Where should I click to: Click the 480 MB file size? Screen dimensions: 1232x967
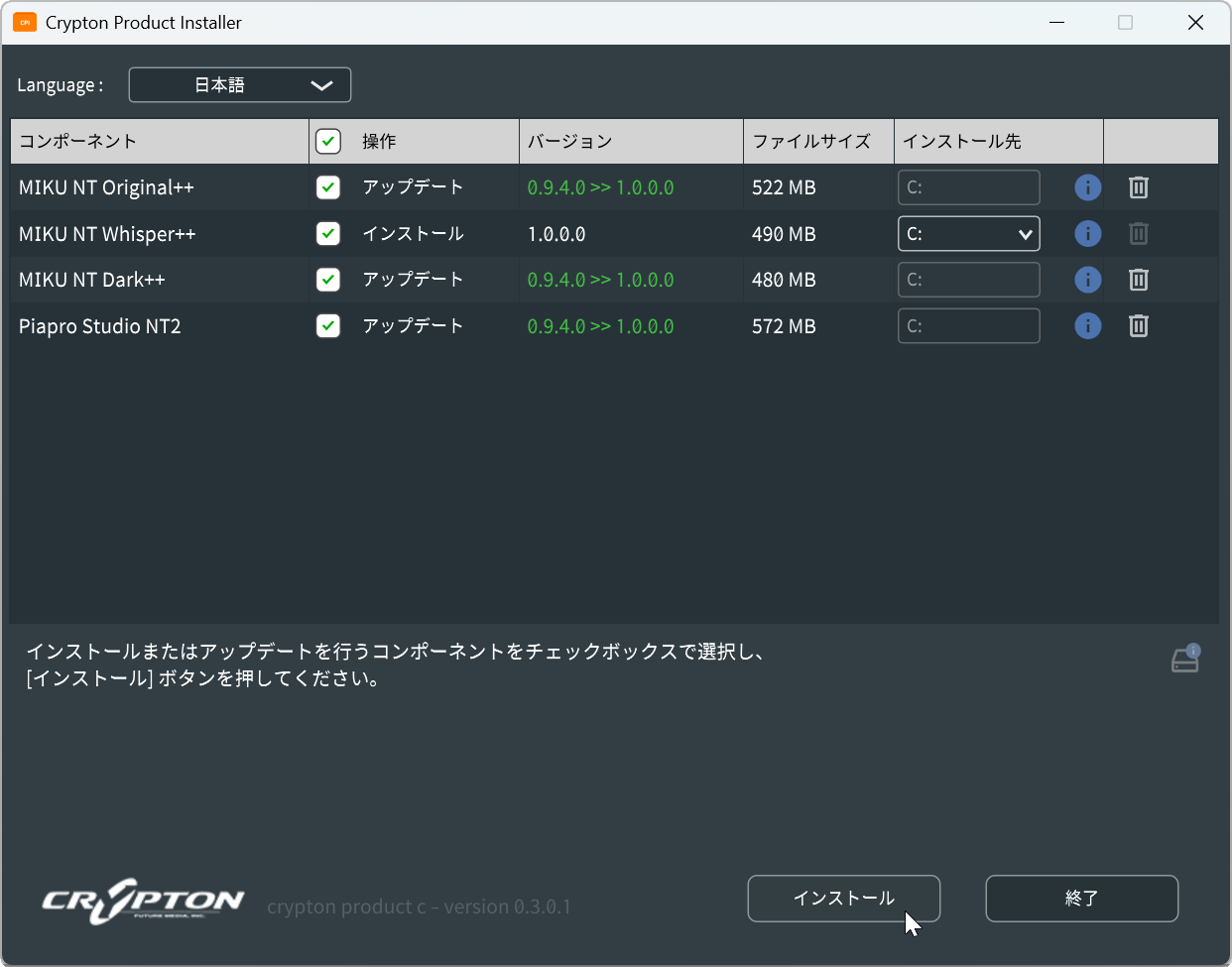coord(784,280)
